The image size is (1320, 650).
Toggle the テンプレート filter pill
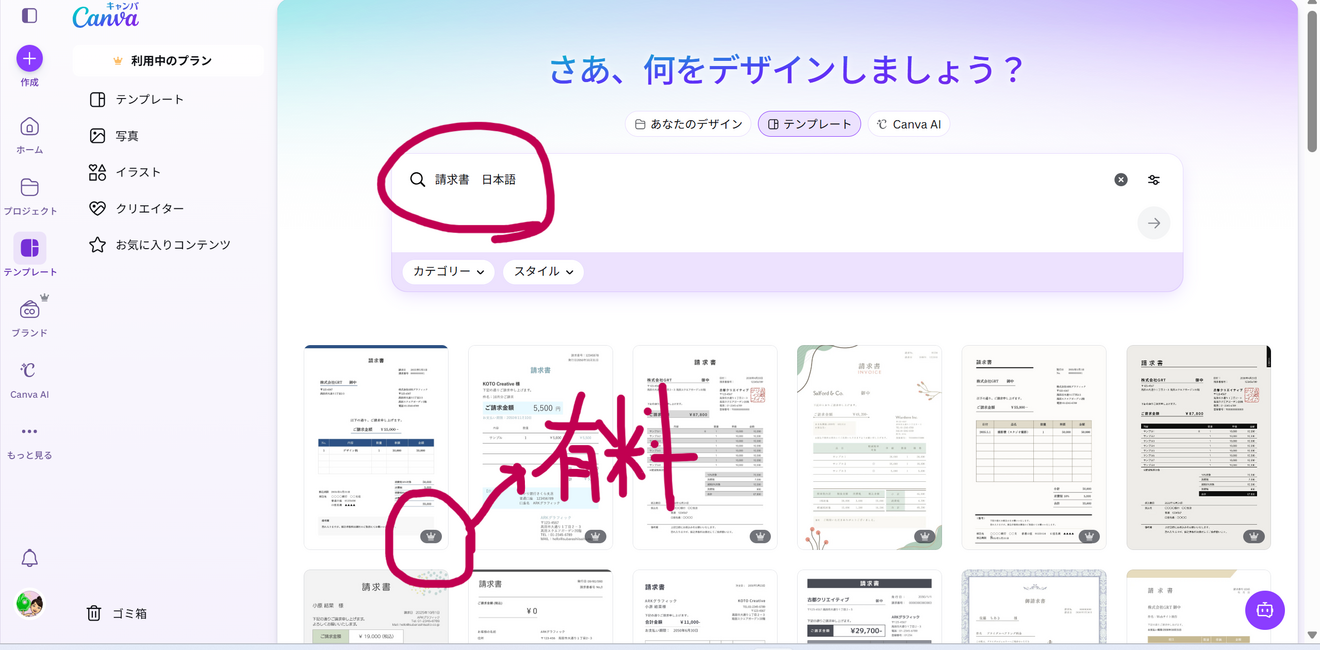point(809,123)
